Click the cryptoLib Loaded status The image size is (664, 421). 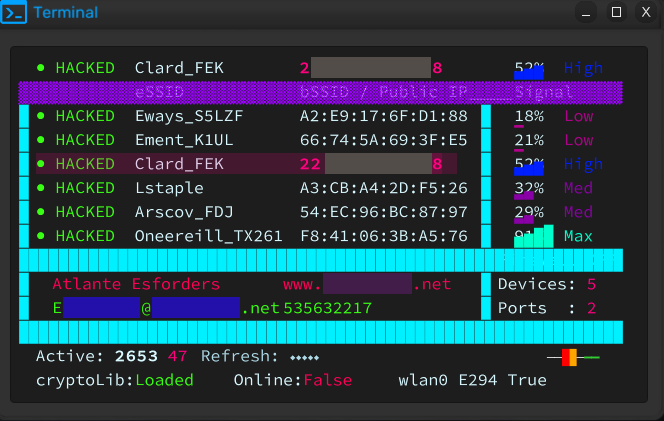[x=114, y=380]
